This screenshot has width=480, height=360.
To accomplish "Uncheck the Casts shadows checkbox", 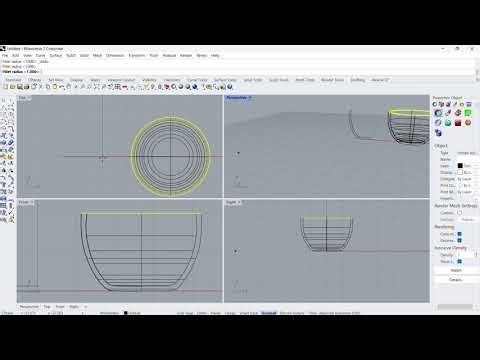I will (459, 234).
